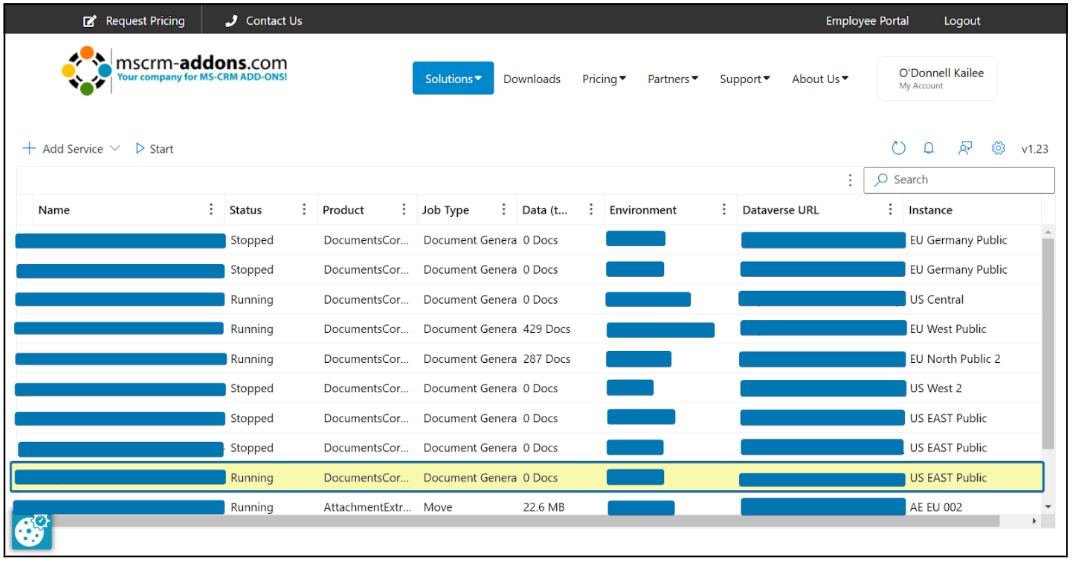
Task: Select the EU North Public 2 cell
Action: click(955, 358)
